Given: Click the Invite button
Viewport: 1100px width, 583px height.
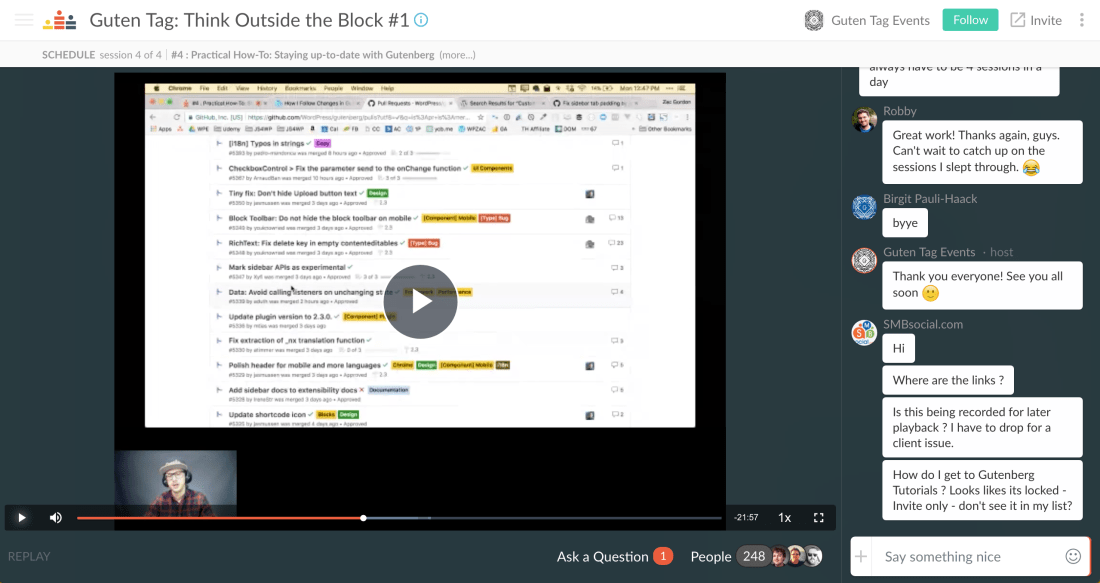Looking at the screenshot, I should pyautogui.click(x=1035, y=19).
